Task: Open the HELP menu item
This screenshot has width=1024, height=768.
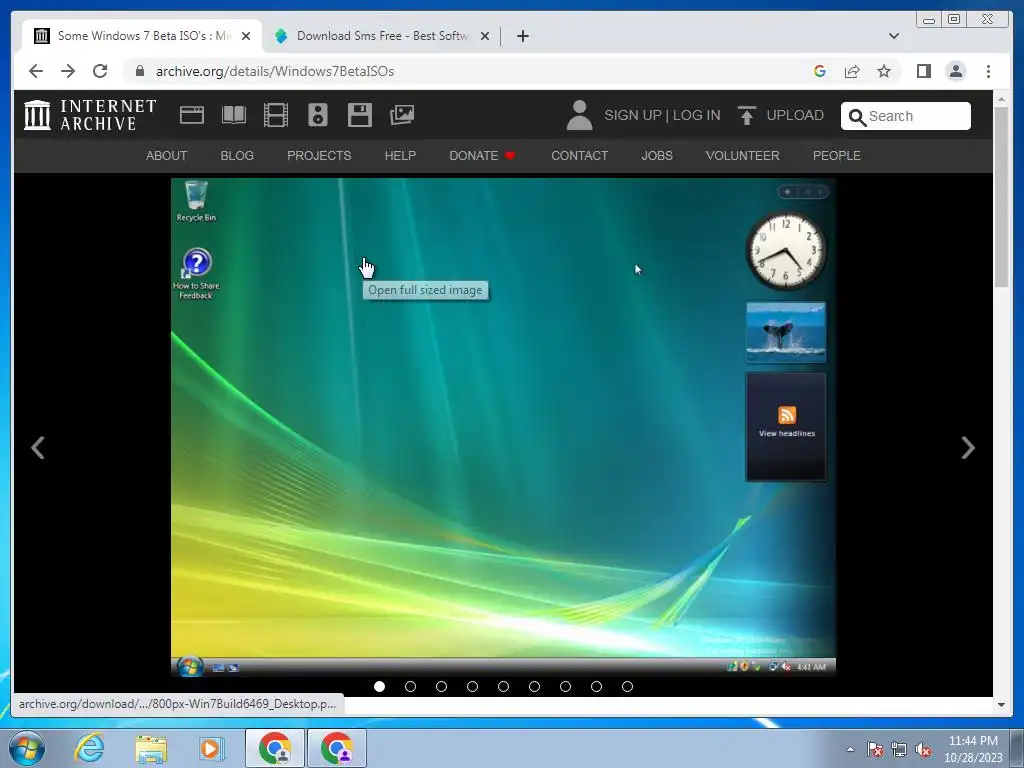Action: click(x=400, y=155)
